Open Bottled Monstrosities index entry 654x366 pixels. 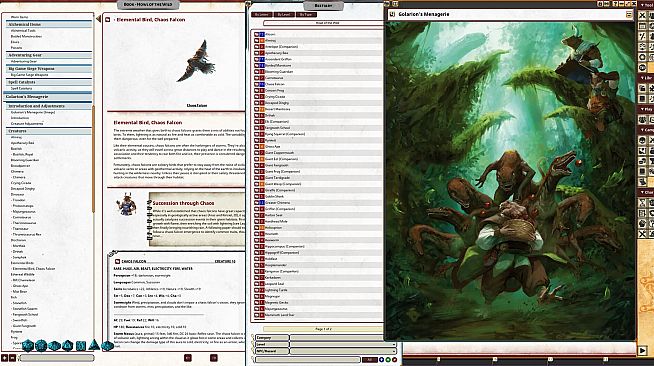[x=26, y=36]
